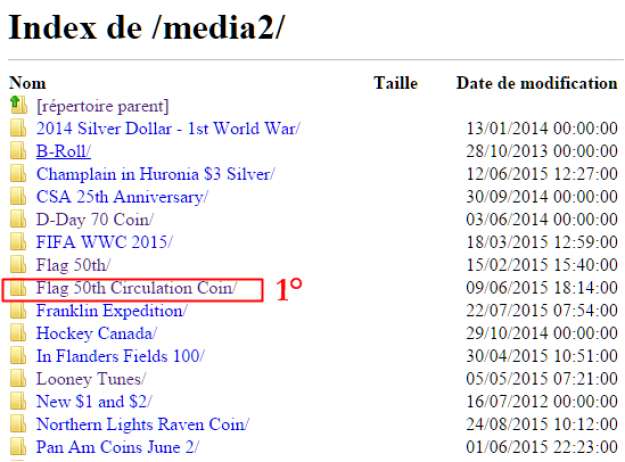Viewport: 625px width, 462px height.
Task: Click the Nom column header
Action: click(28, 83)
